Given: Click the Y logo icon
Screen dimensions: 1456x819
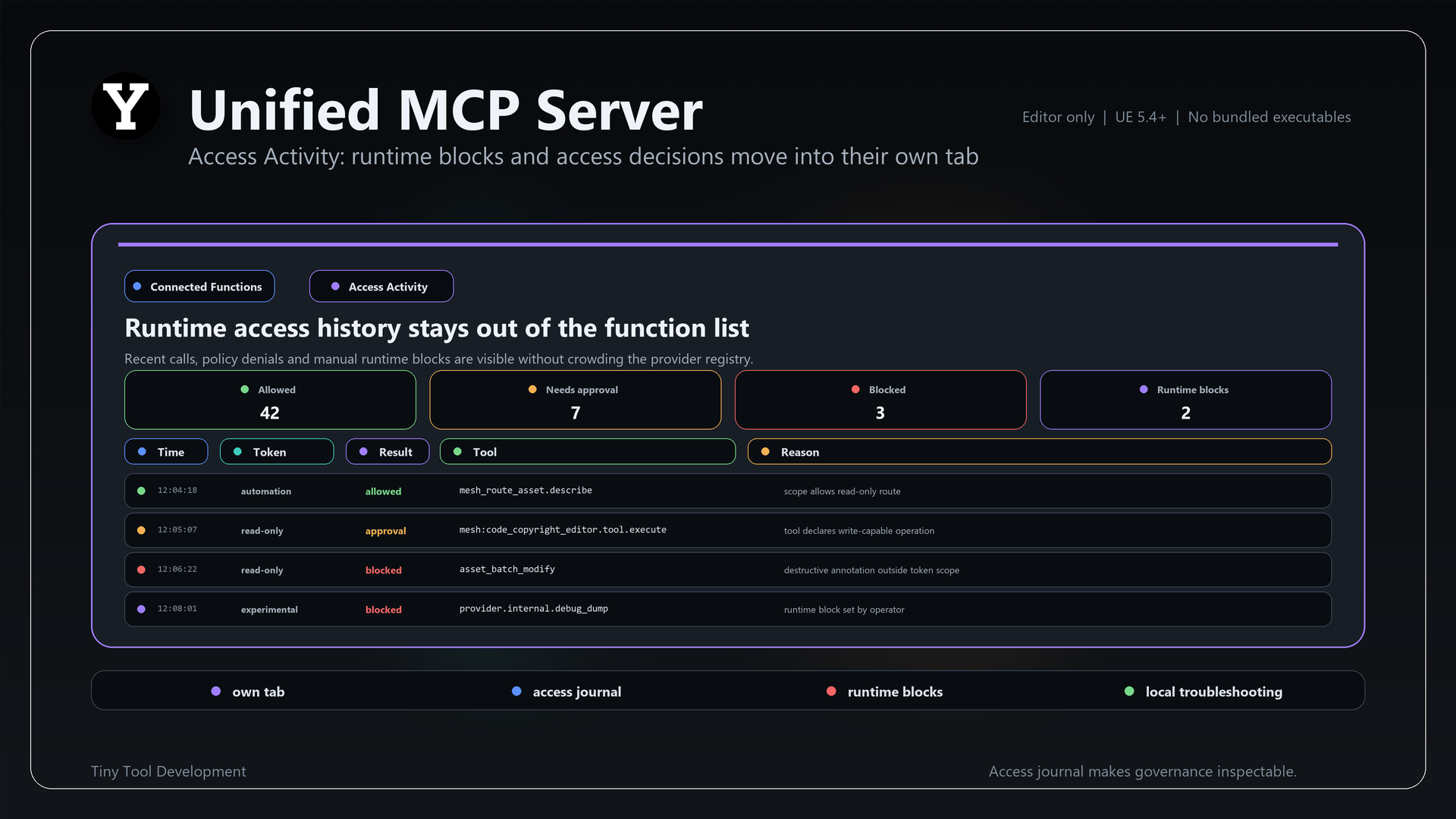Looking at the screenshot, I should (x=126, y=106).
